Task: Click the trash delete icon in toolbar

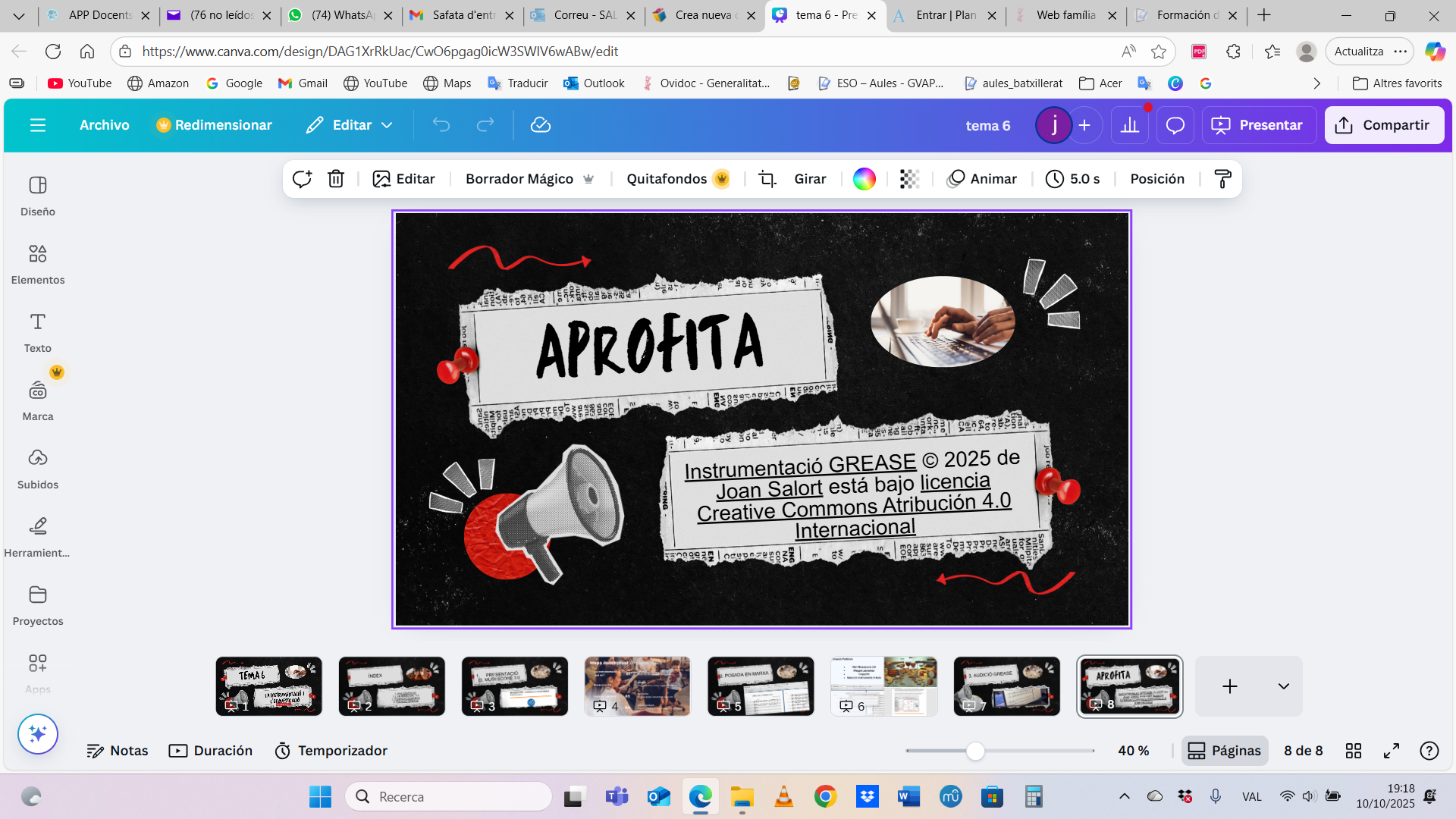Action: coord(336,179)
